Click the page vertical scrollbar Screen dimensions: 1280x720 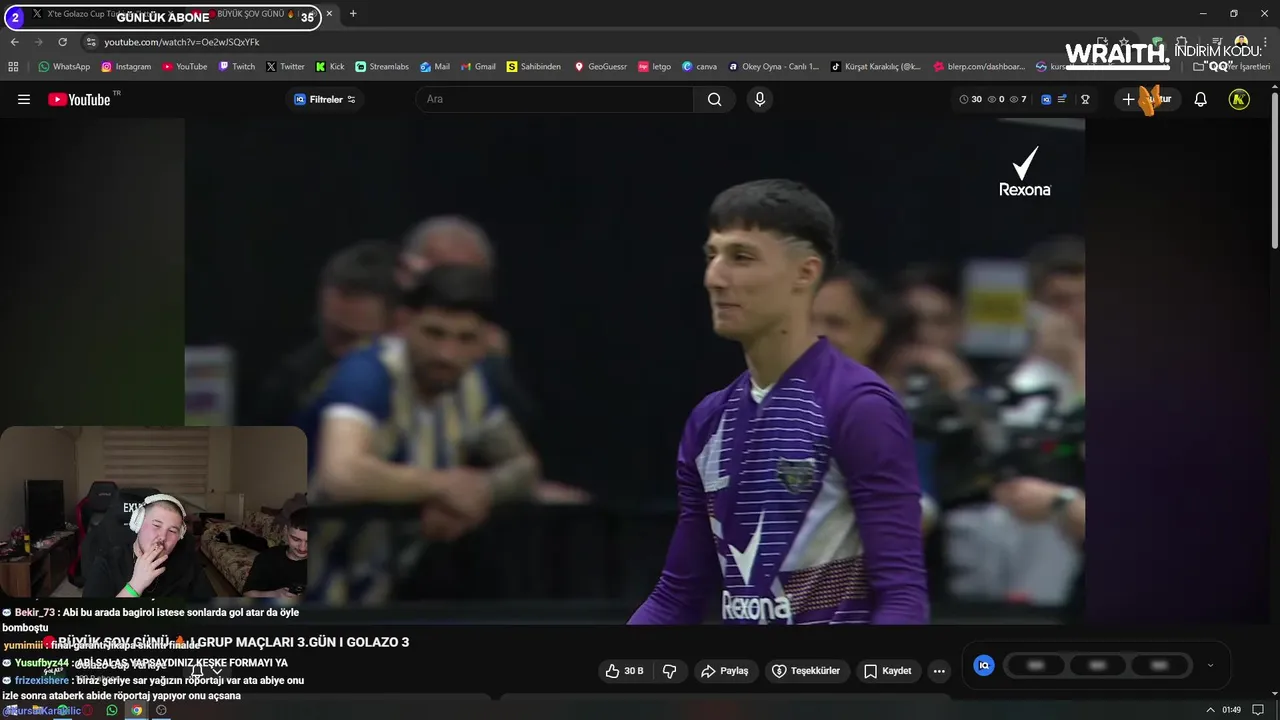point(1274,170)
